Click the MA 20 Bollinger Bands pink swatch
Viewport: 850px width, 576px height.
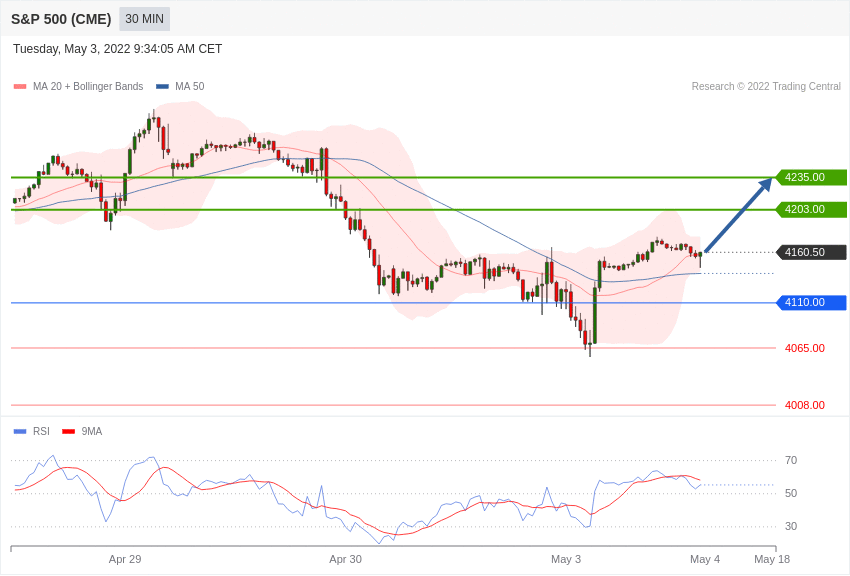20,87
